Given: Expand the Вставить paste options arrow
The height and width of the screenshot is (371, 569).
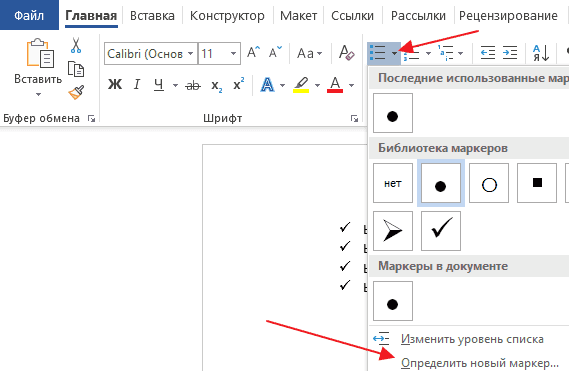Looking at the screenshot, I should point(38,95).
